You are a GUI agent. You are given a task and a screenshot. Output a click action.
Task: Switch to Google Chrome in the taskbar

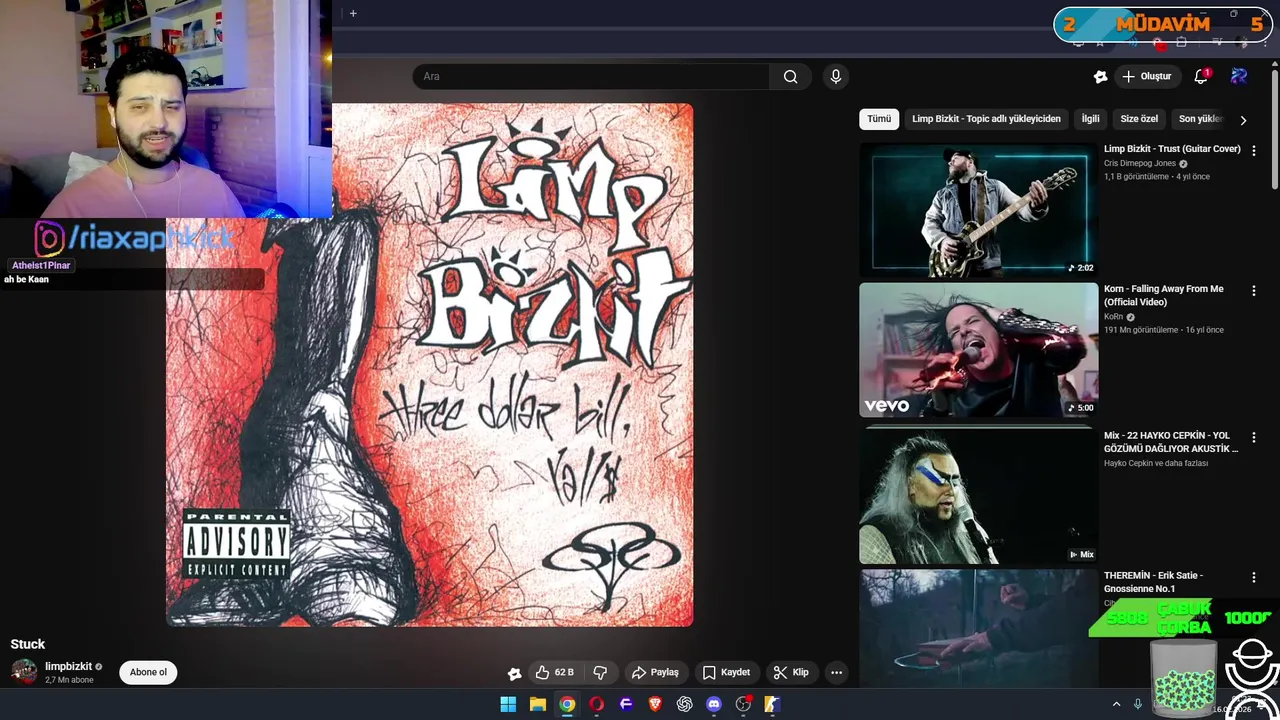567,704
